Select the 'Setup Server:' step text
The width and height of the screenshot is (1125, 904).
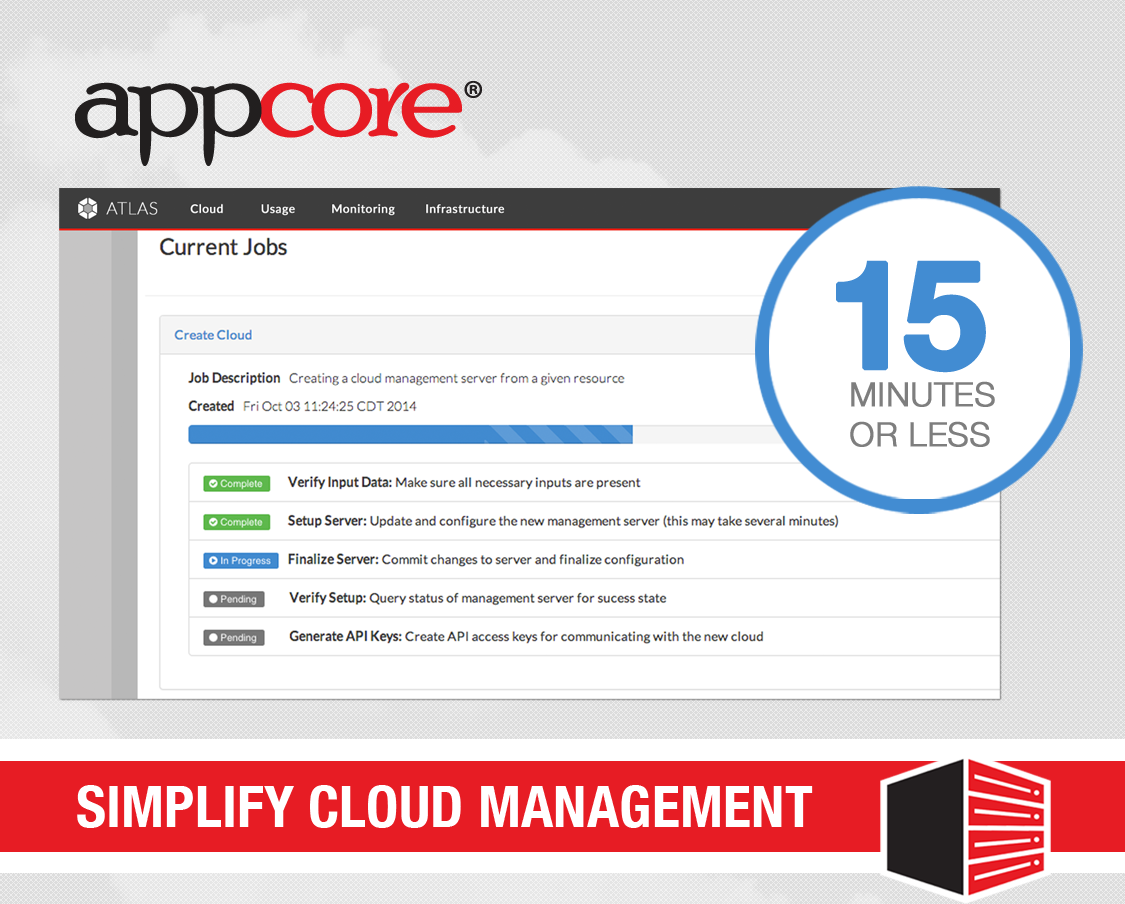(327, 521)
